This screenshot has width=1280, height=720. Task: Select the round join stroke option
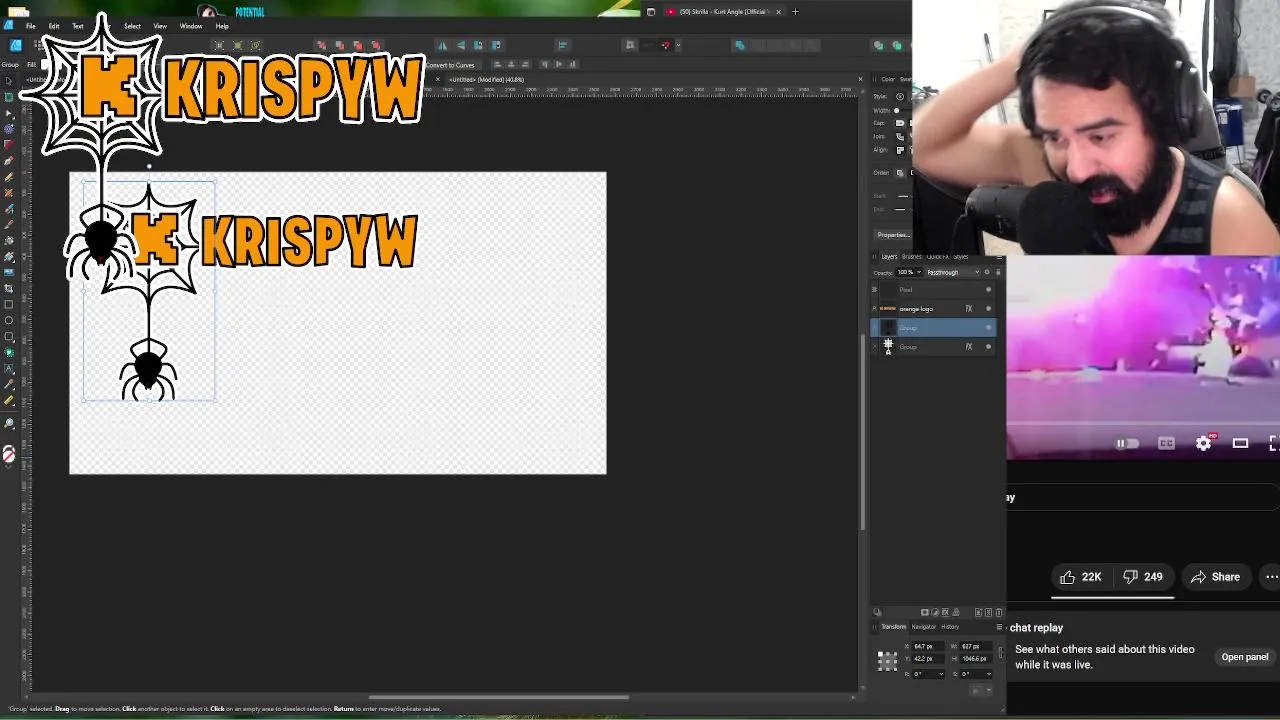[x=899, y=136]
